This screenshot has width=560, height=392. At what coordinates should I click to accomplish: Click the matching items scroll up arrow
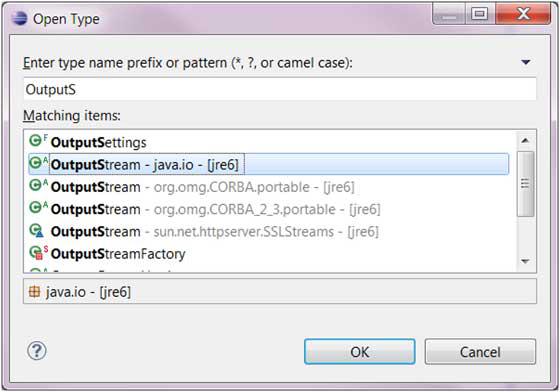(x=525, y=141)
